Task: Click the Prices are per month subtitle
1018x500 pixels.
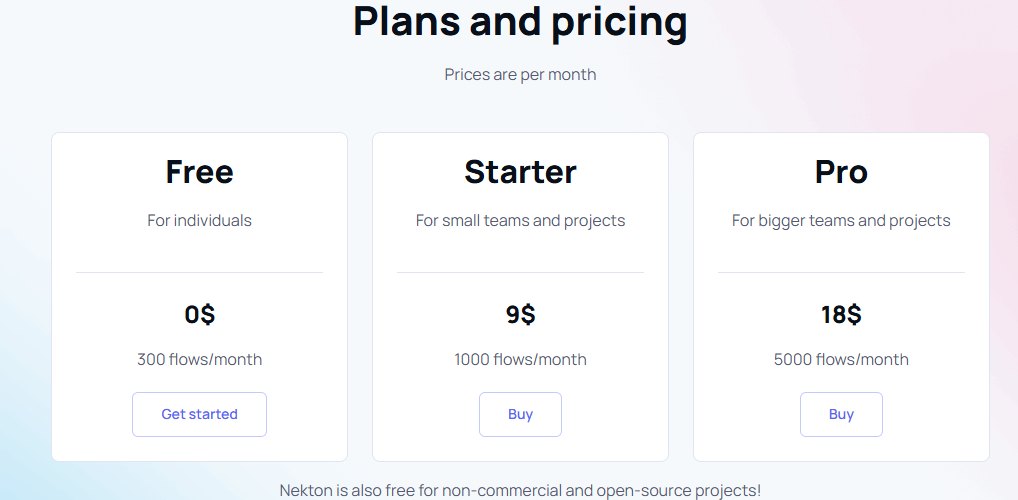Action: 520,74
